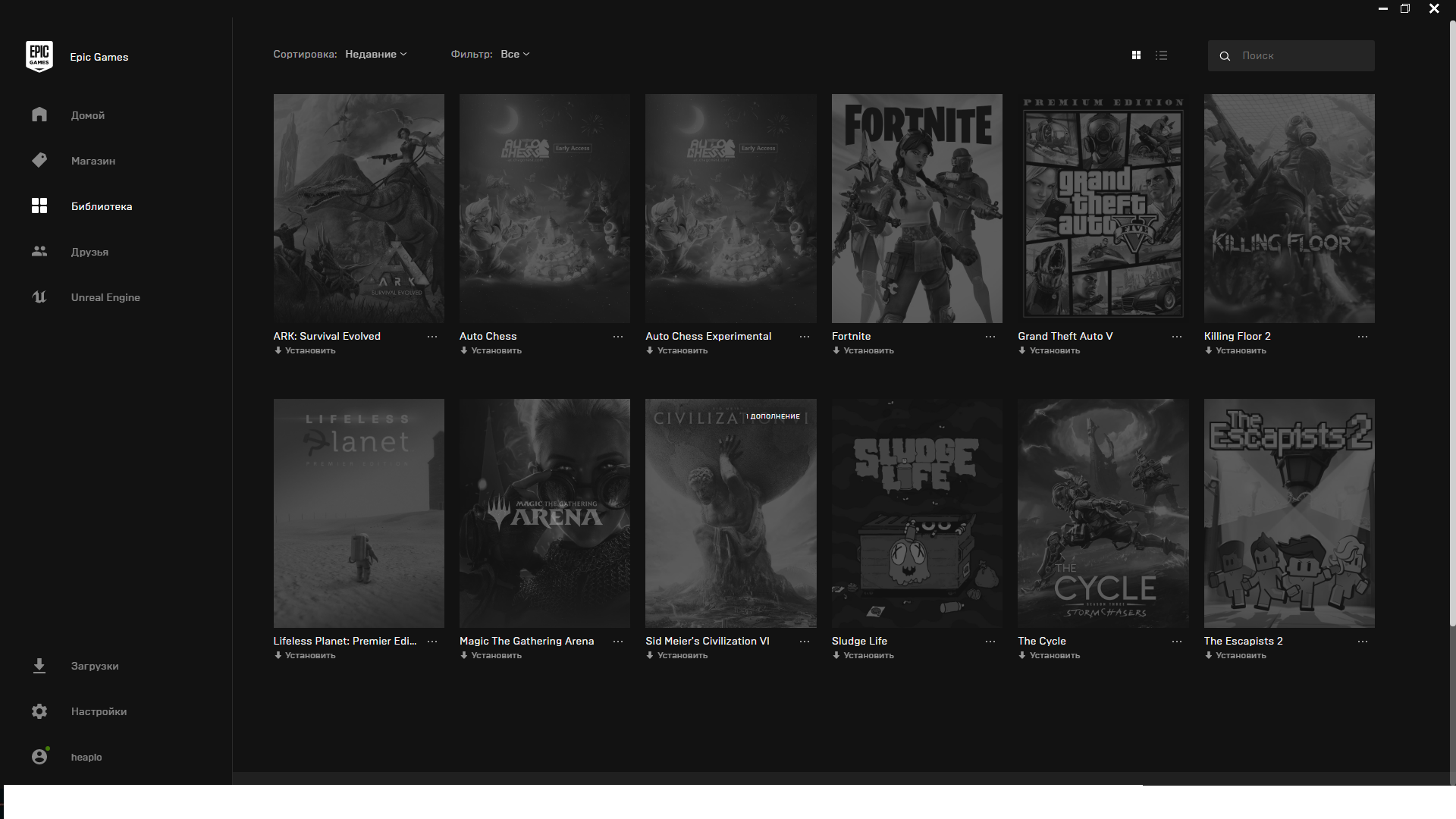Open the Загрузки download arrow icon
This screenshot has height=819, width=1456.
pyautogui.click(x=39, y=666)
